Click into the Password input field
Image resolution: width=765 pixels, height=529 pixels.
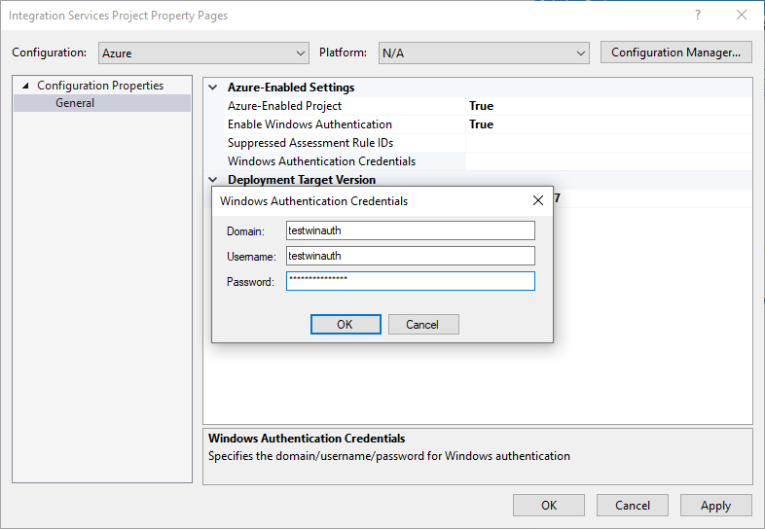coord(410,281)
